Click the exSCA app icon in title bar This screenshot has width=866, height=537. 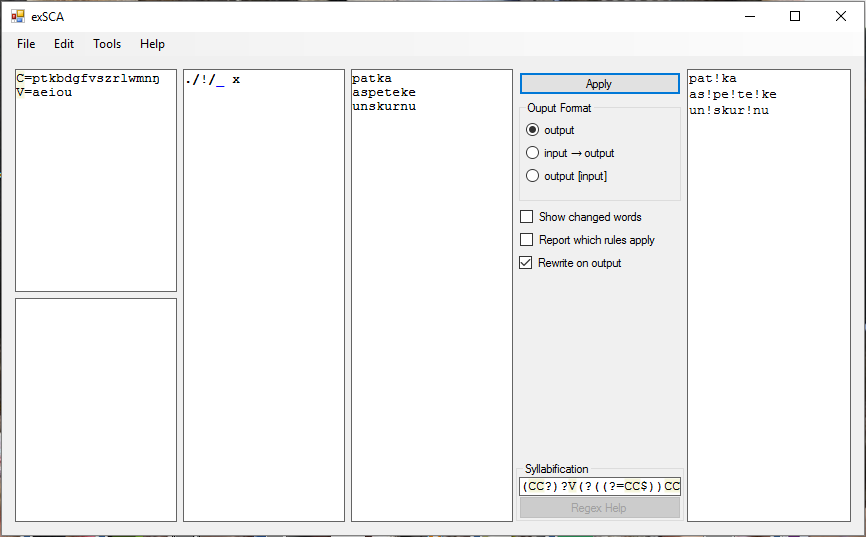(18, 17)
